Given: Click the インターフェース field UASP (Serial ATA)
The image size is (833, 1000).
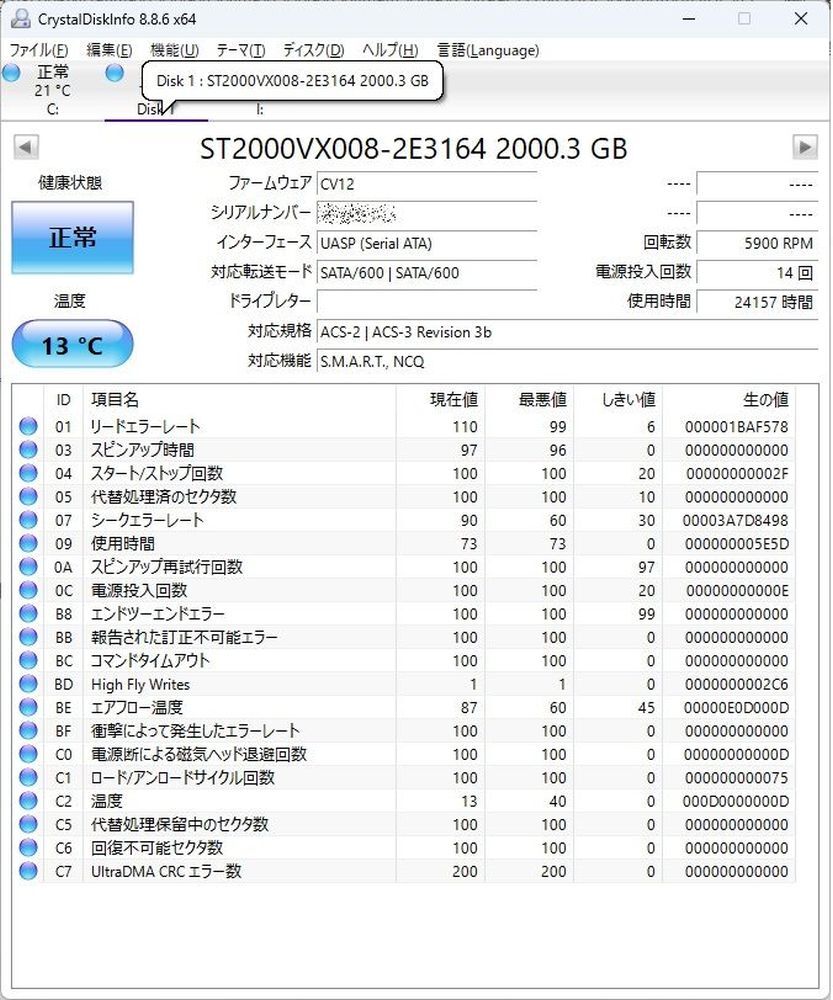Looking at the screenshot, I should (427, 243).
